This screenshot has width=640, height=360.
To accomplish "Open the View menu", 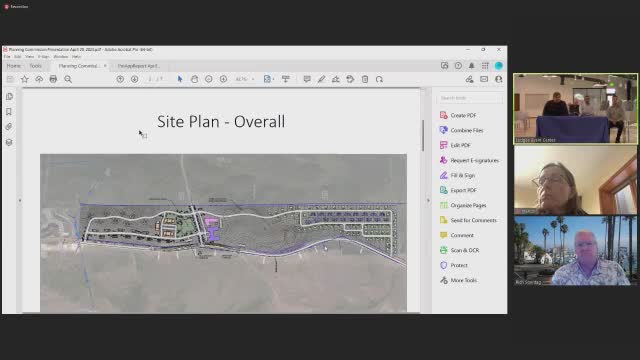I will point(29,57).
